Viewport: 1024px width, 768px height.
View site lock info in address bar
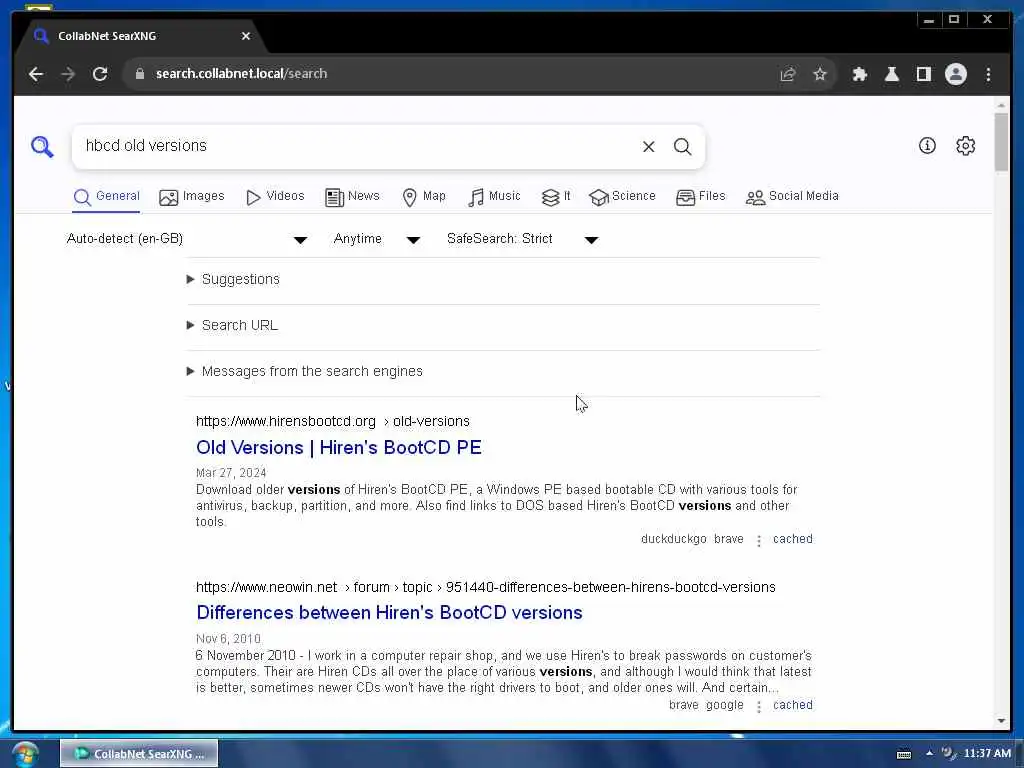[x=139, y=74]
